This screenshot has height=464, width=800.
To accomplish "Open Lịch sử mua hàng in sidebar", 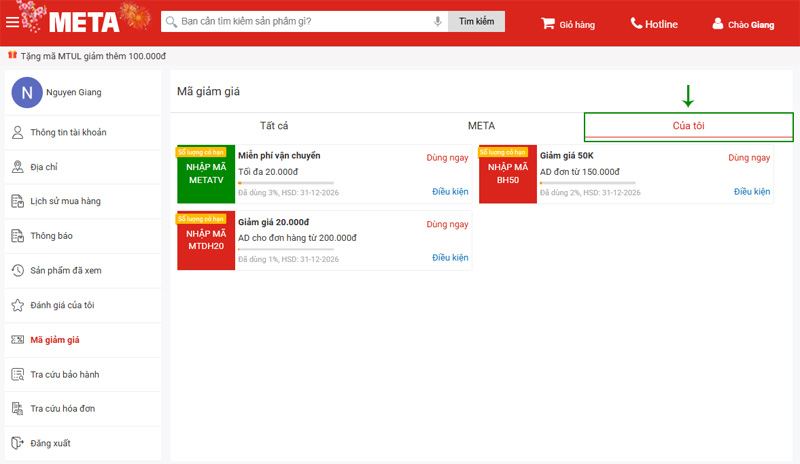I will tap(65, 201).
